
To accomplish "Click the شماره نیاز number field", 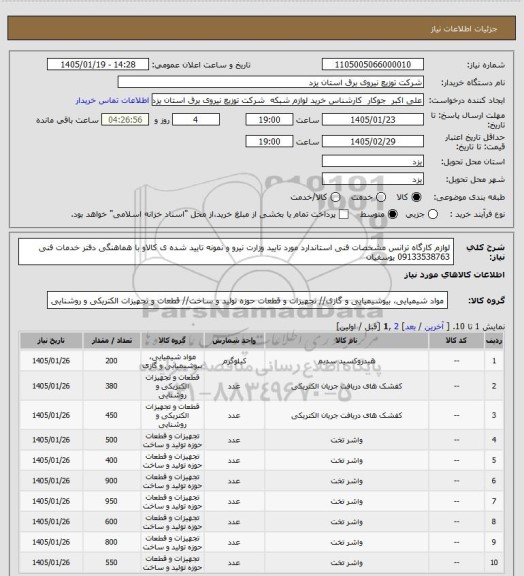I will 373,64.
